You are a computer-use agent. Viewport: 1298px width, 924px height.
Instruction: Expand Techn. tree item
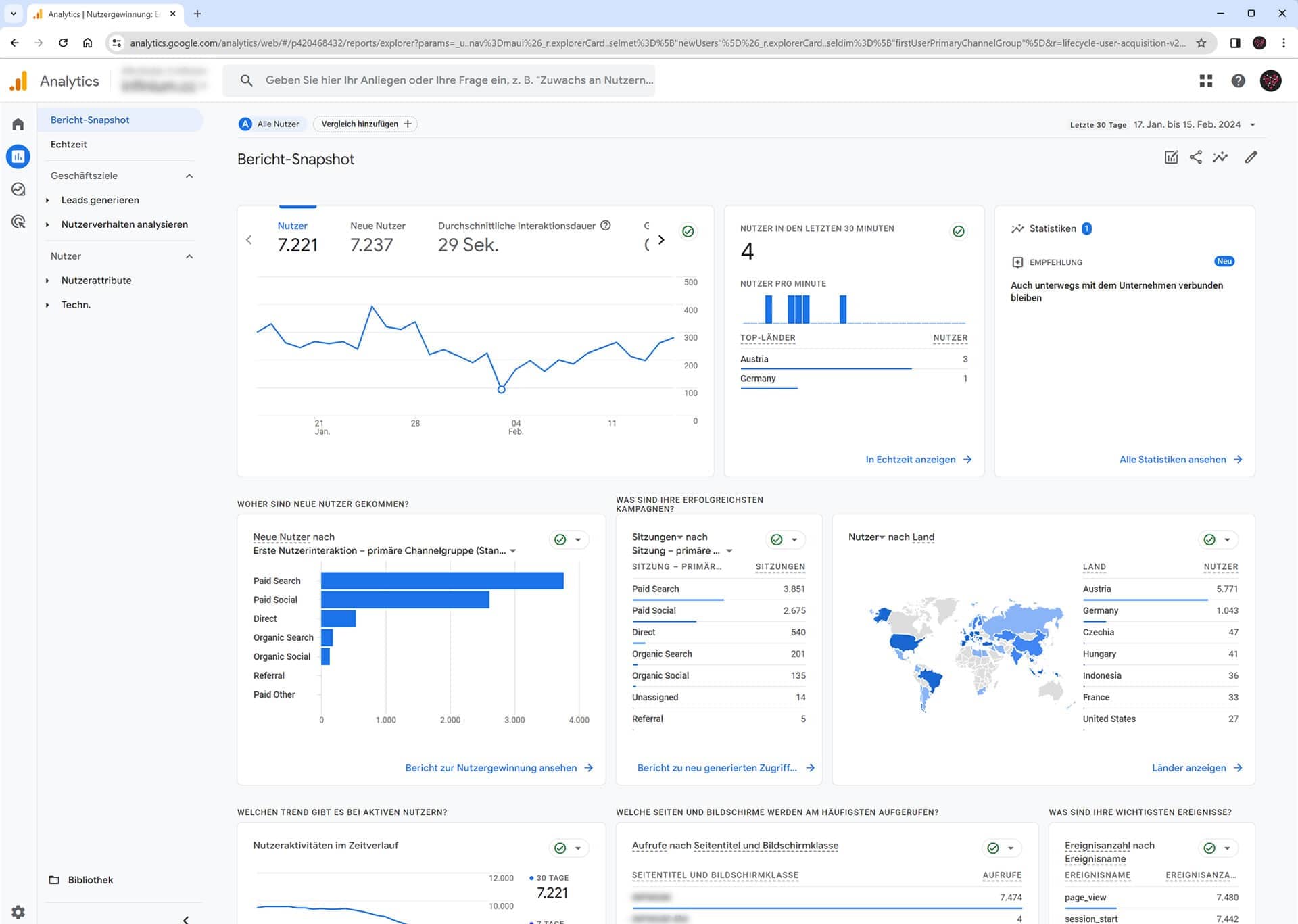click(x=47, y=306)
